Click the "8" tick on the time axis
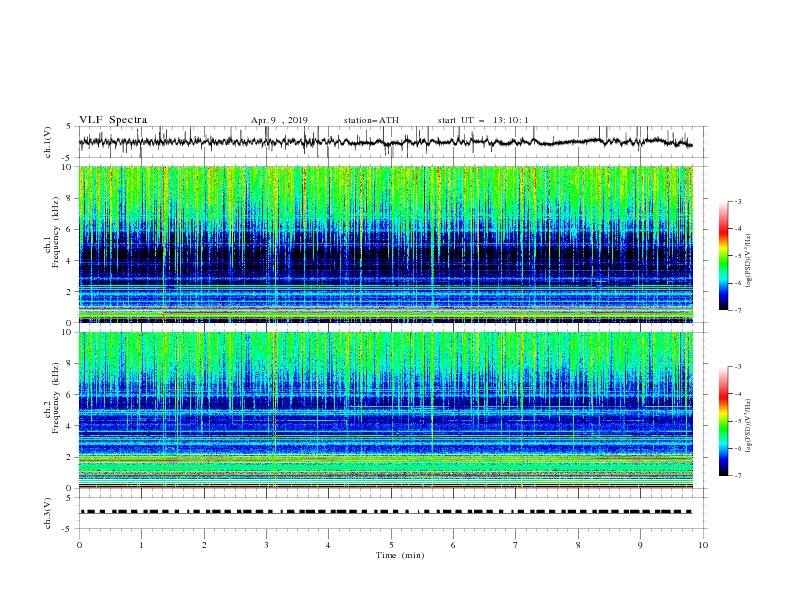 click(578, 545)
